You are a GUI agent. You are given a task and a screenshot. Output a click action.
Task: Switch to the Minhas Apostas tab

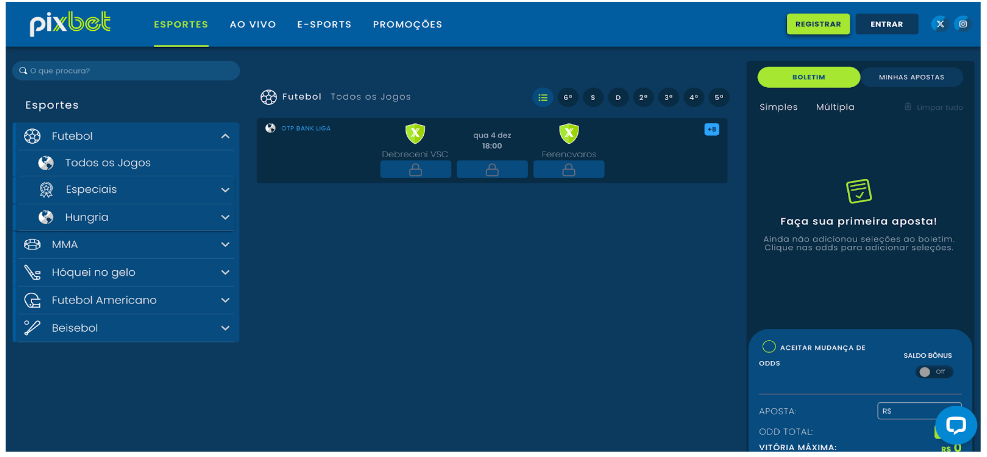point(911,77)
